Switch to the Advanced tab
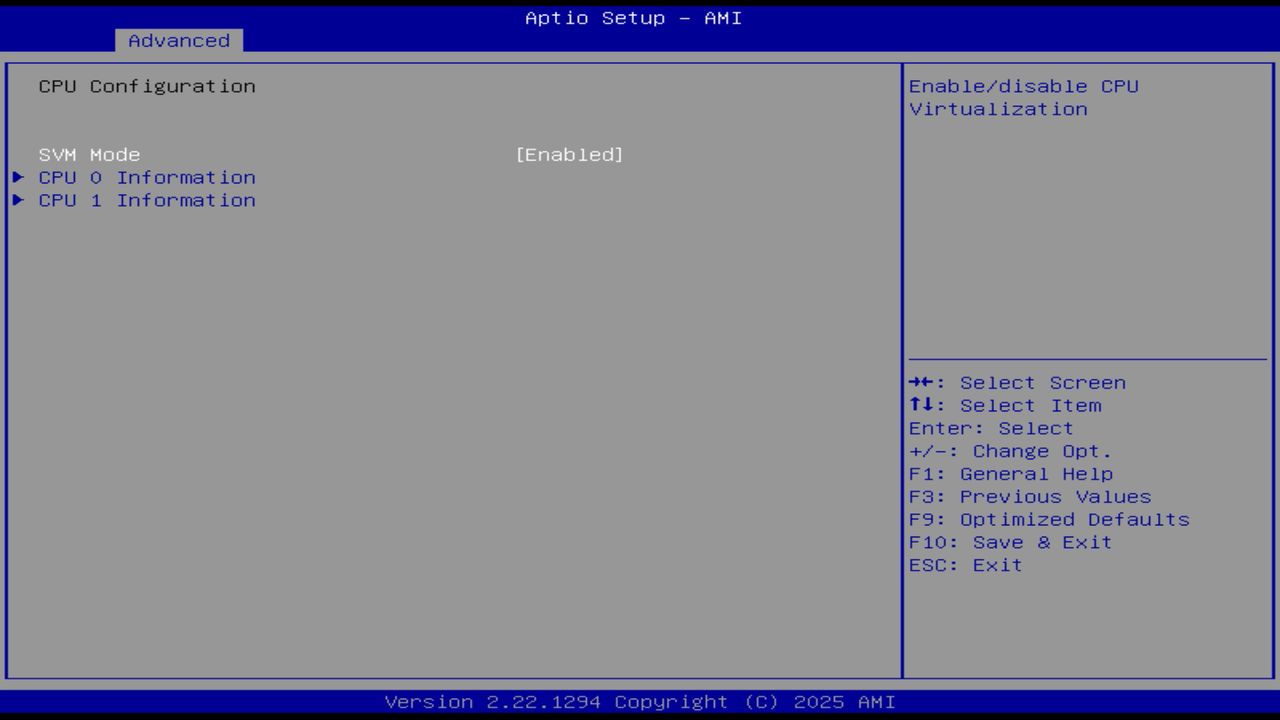Image resolution: width=1280 pixels, height=720 pixels. 178,40
